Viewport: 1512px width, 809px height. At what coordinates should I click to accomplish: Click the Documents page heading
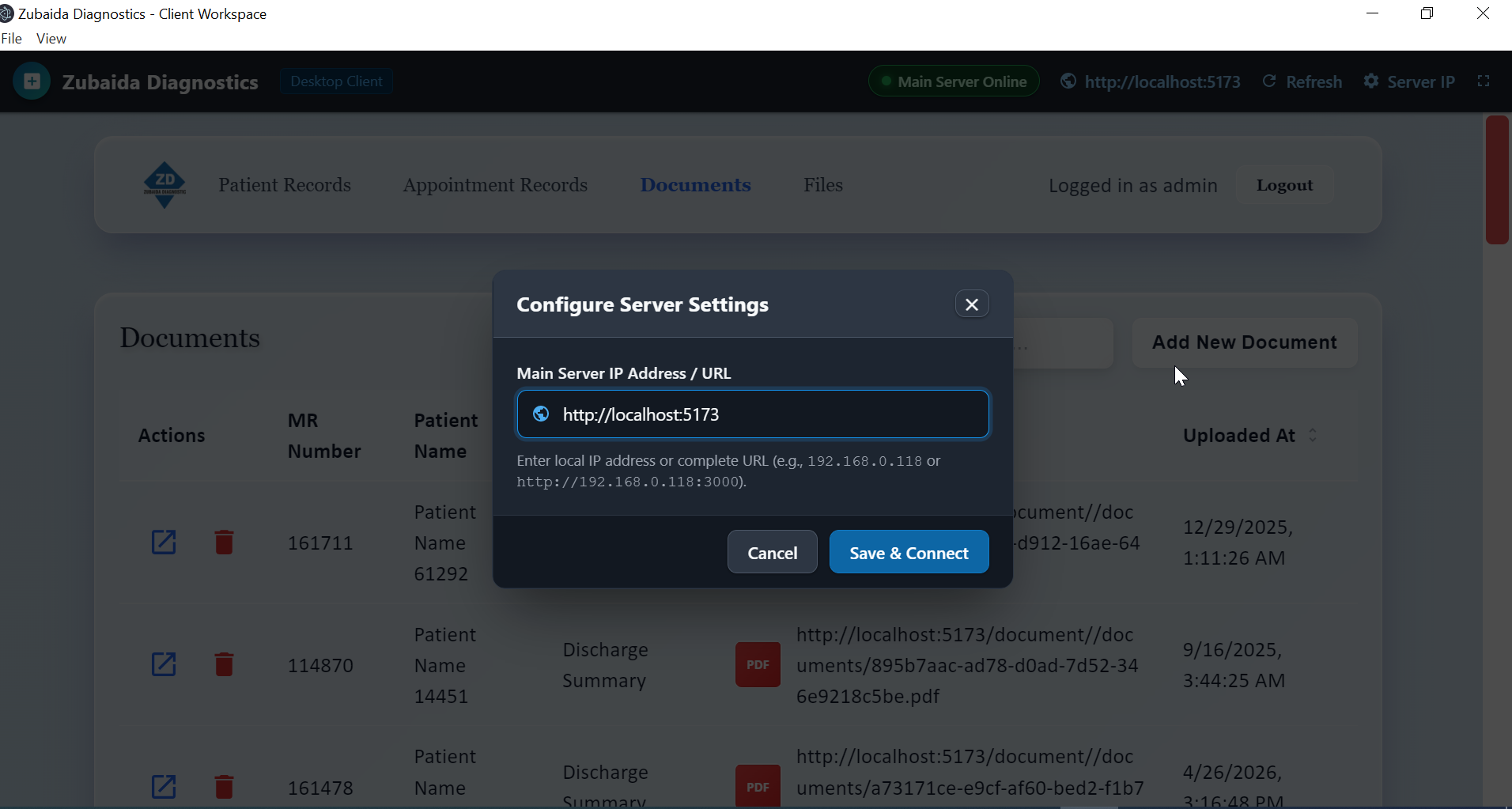click(x=190, y=338)
